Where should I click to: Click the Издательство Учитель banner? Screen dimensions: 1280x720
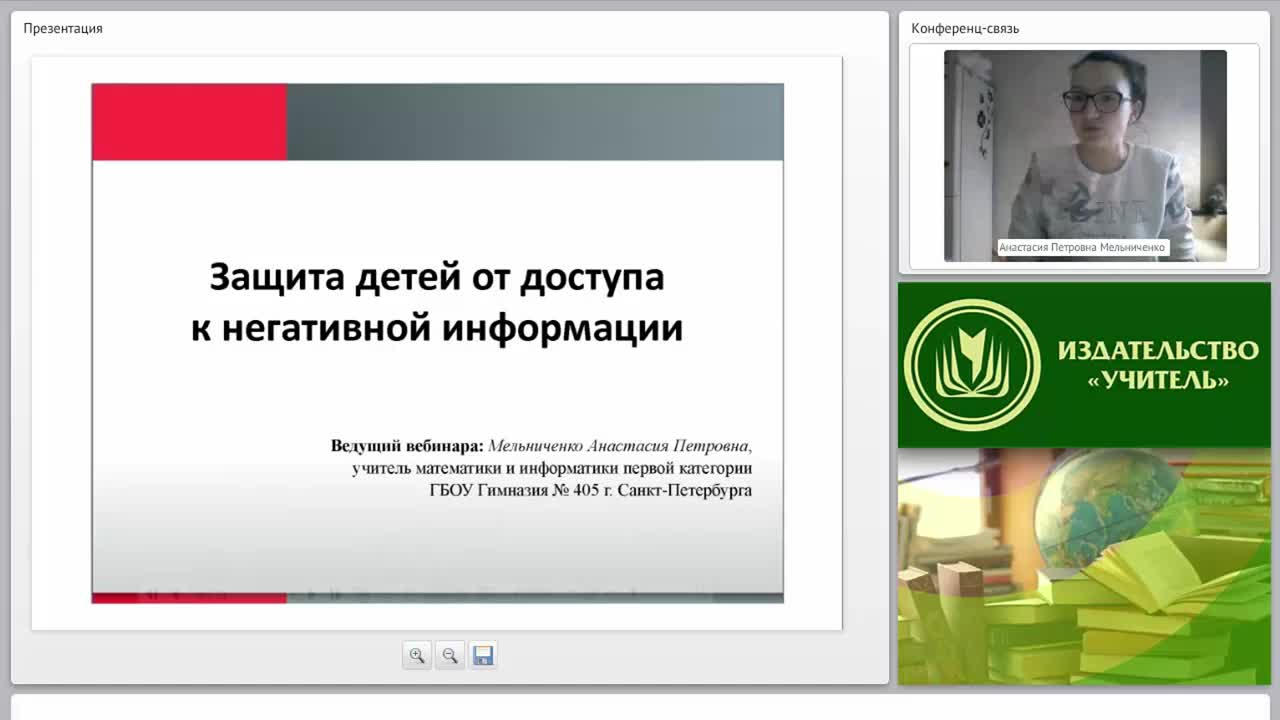click(1084, 365)
